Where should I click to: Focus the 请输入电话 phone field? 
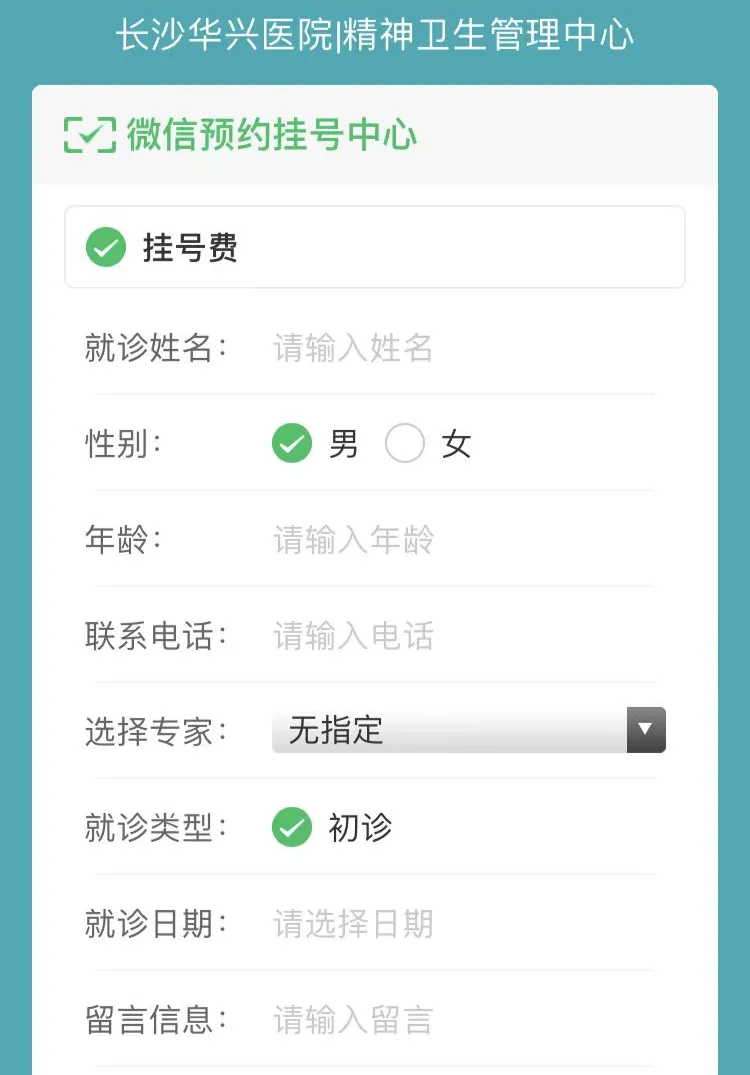(x=463, y=636)
